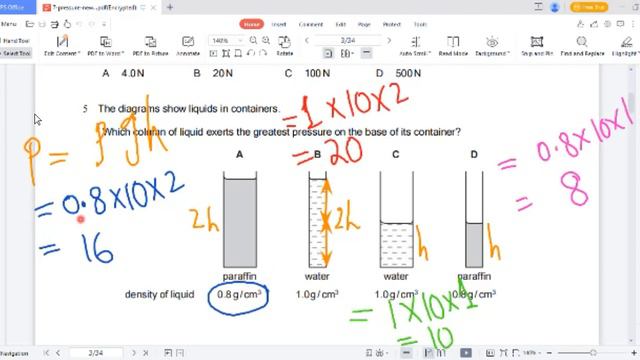Screen dimensions: 640x360
Task: Click the Edit Content tool
Action: click(62, 46)
